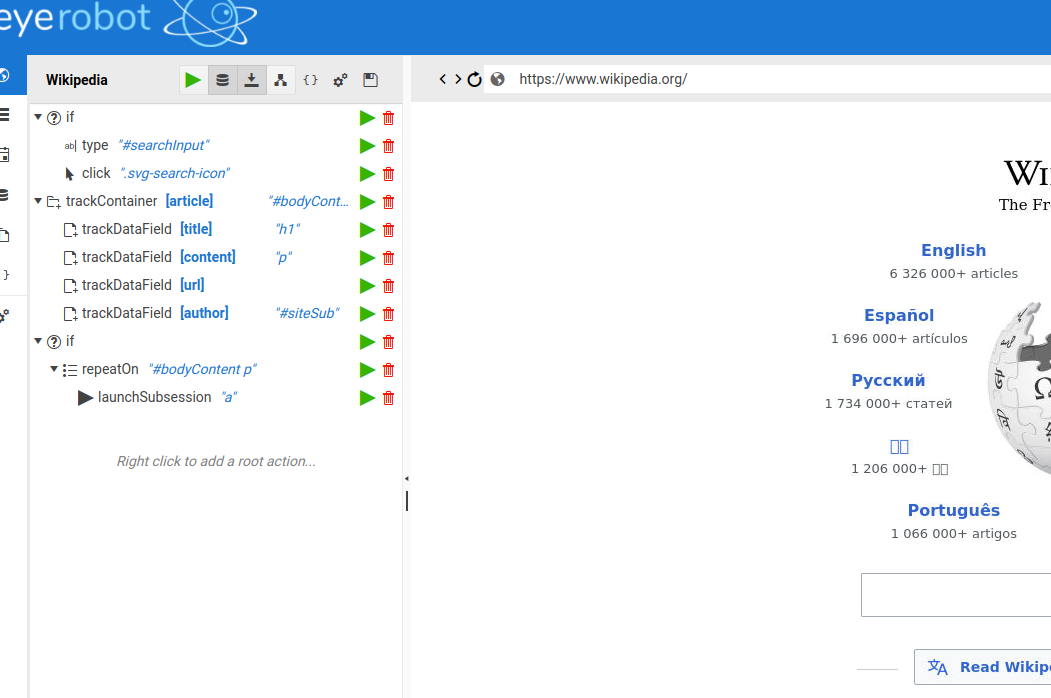Viewport: 1051px width, 698px height.
Task: Run the trackDataField [title] action
Action: coord(367,230)
